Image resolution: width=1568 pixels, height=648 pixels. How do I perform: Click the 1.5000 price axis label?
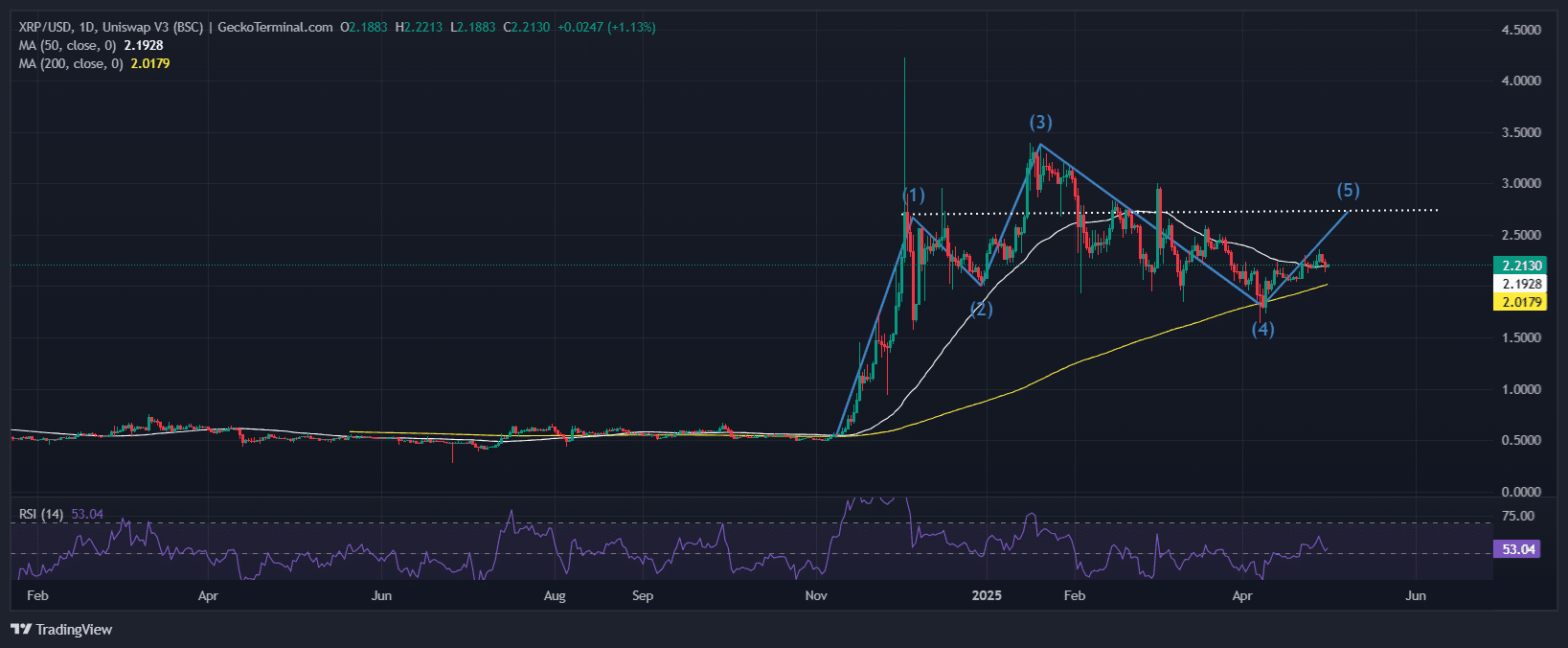[x=1521, y=337]
